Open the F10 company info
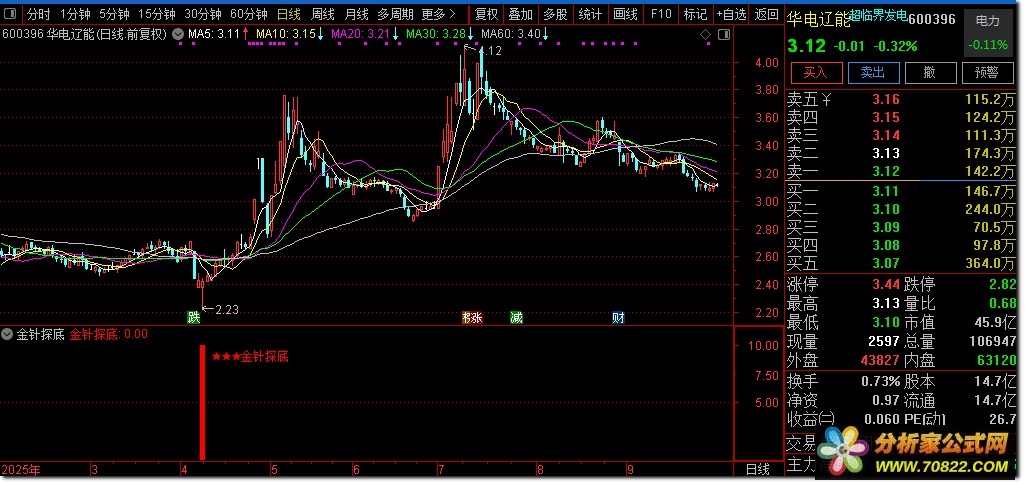 click(x=661, y=14)
